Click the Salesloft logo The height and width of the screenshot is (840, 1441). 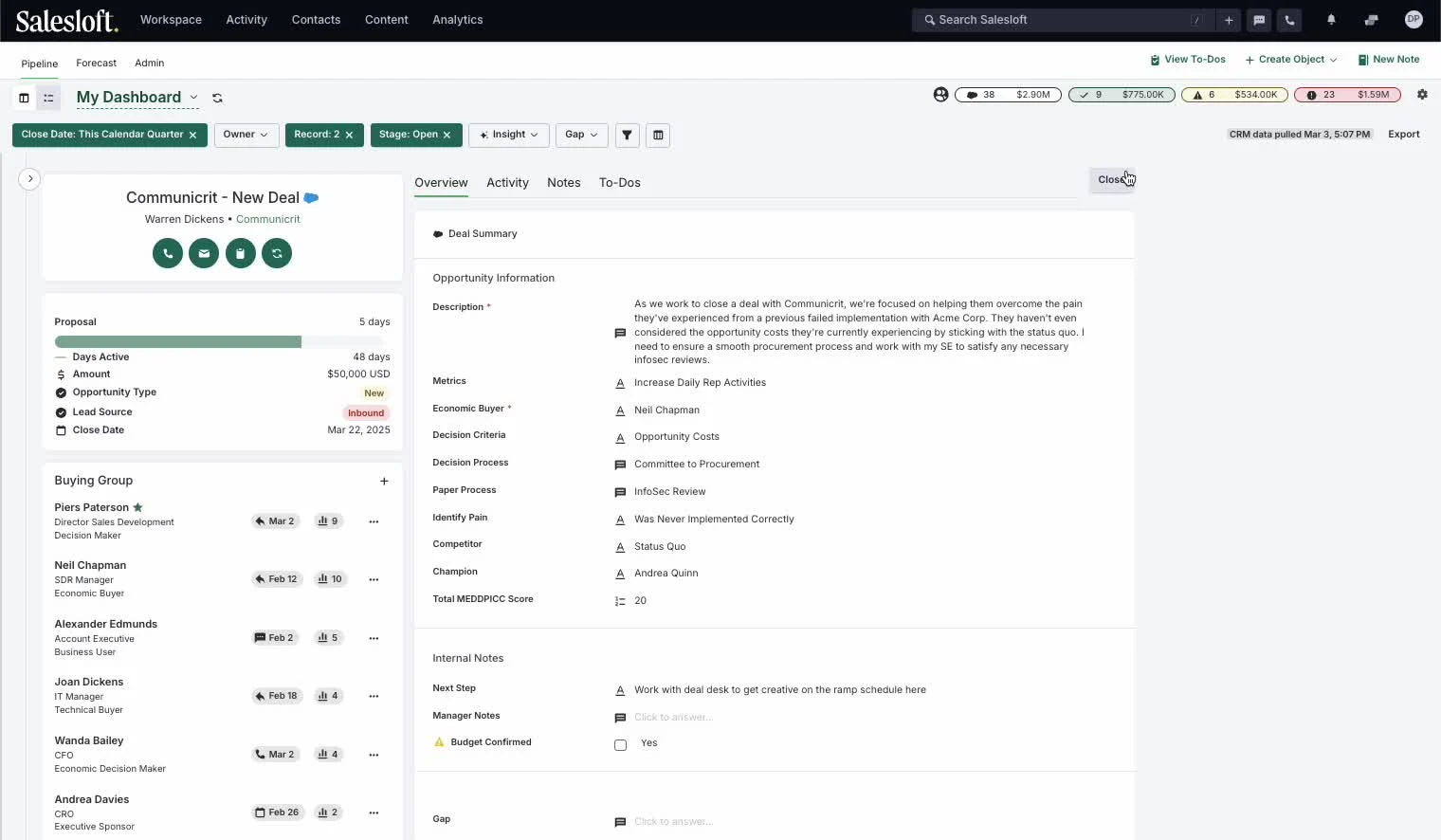click(66, 20)
